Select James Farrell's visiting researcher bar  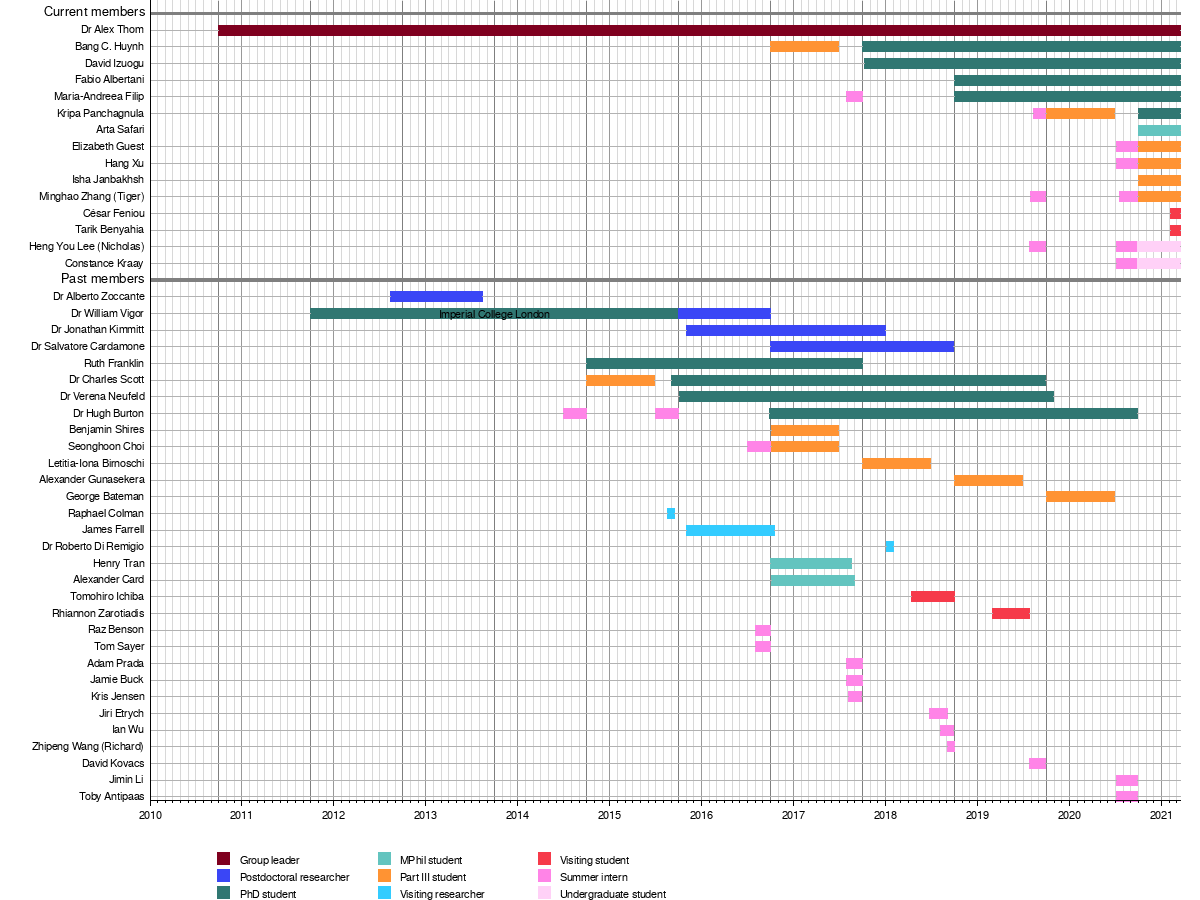[x=730, y=530]
